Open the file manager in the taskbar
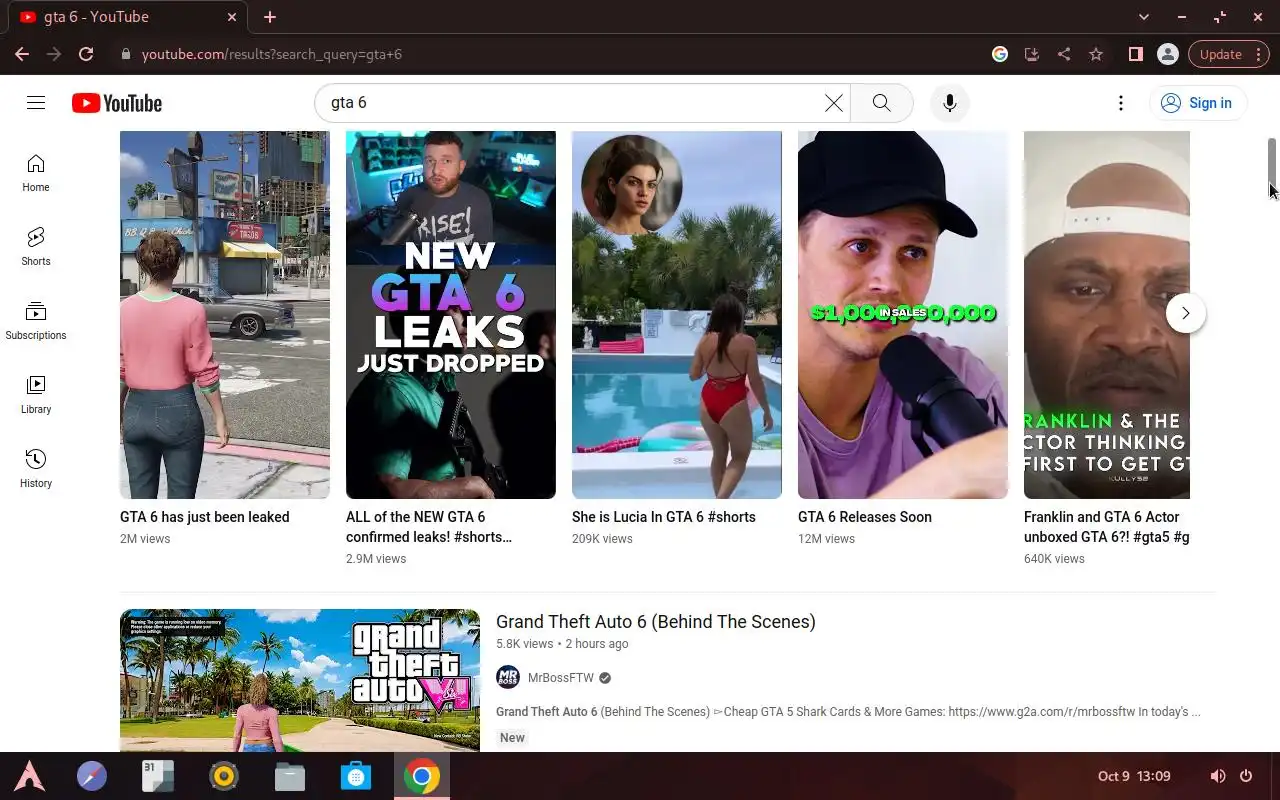Screen dimensions: 1280x800 [x=290, y=776]
